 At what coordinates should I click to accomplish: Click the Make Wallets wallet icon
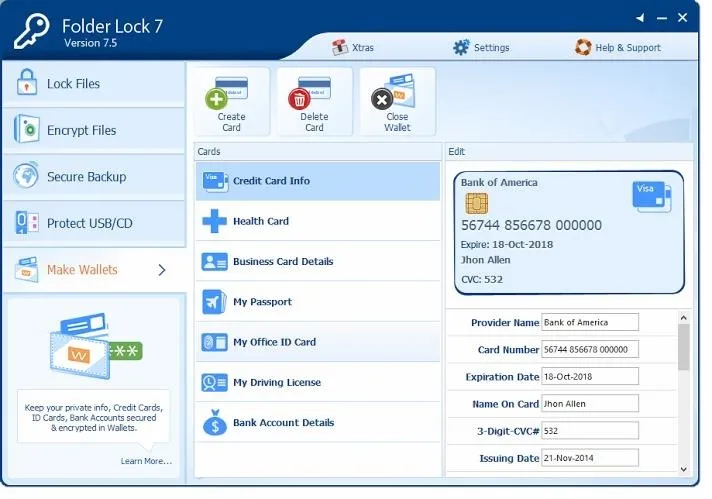click(x=26, y=269)
